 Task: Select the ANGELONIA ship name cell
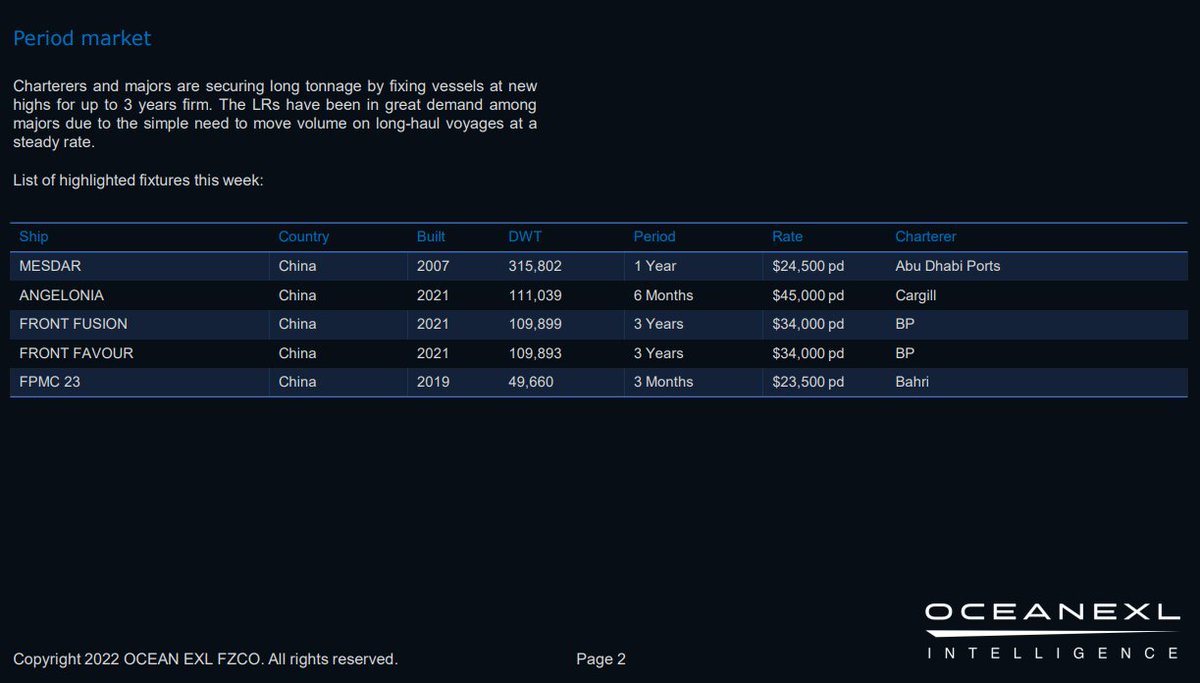tap(61, 295)
